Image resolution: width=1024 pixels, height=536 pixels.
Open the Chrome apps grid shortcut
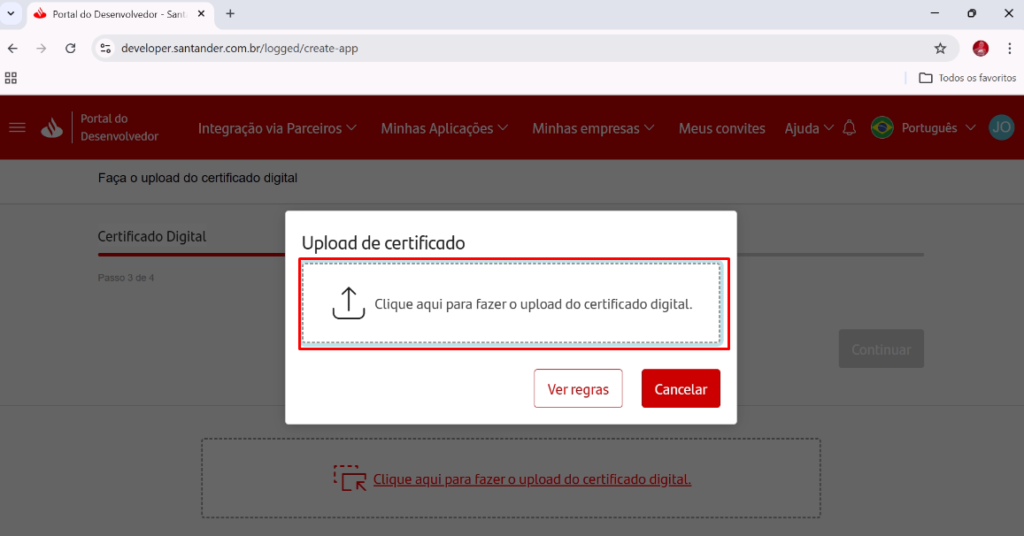(11, 77)
